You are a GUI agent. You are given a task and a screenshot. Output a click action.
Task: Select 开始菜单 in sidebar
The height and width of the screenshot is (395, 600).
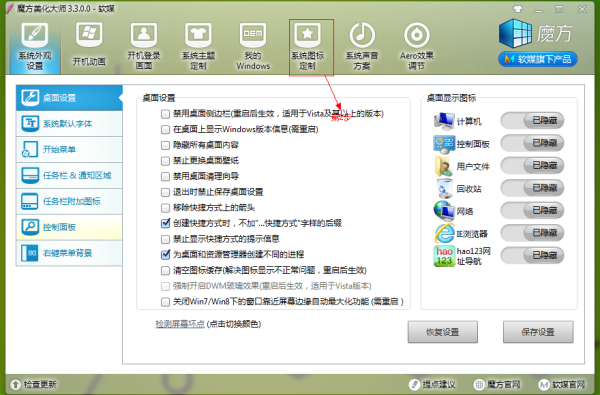coord(69,149)
